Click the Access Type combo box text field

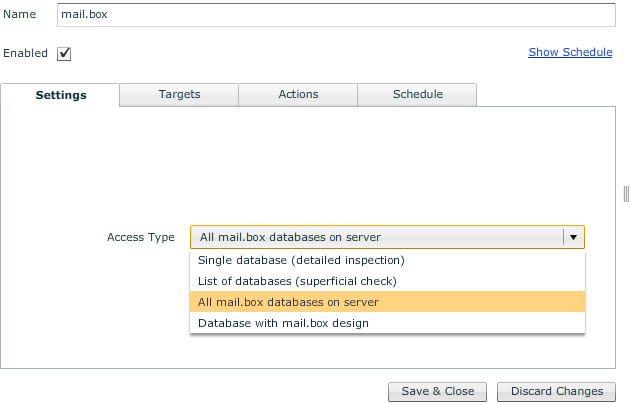pyautogui.click(x=375, y=237)
